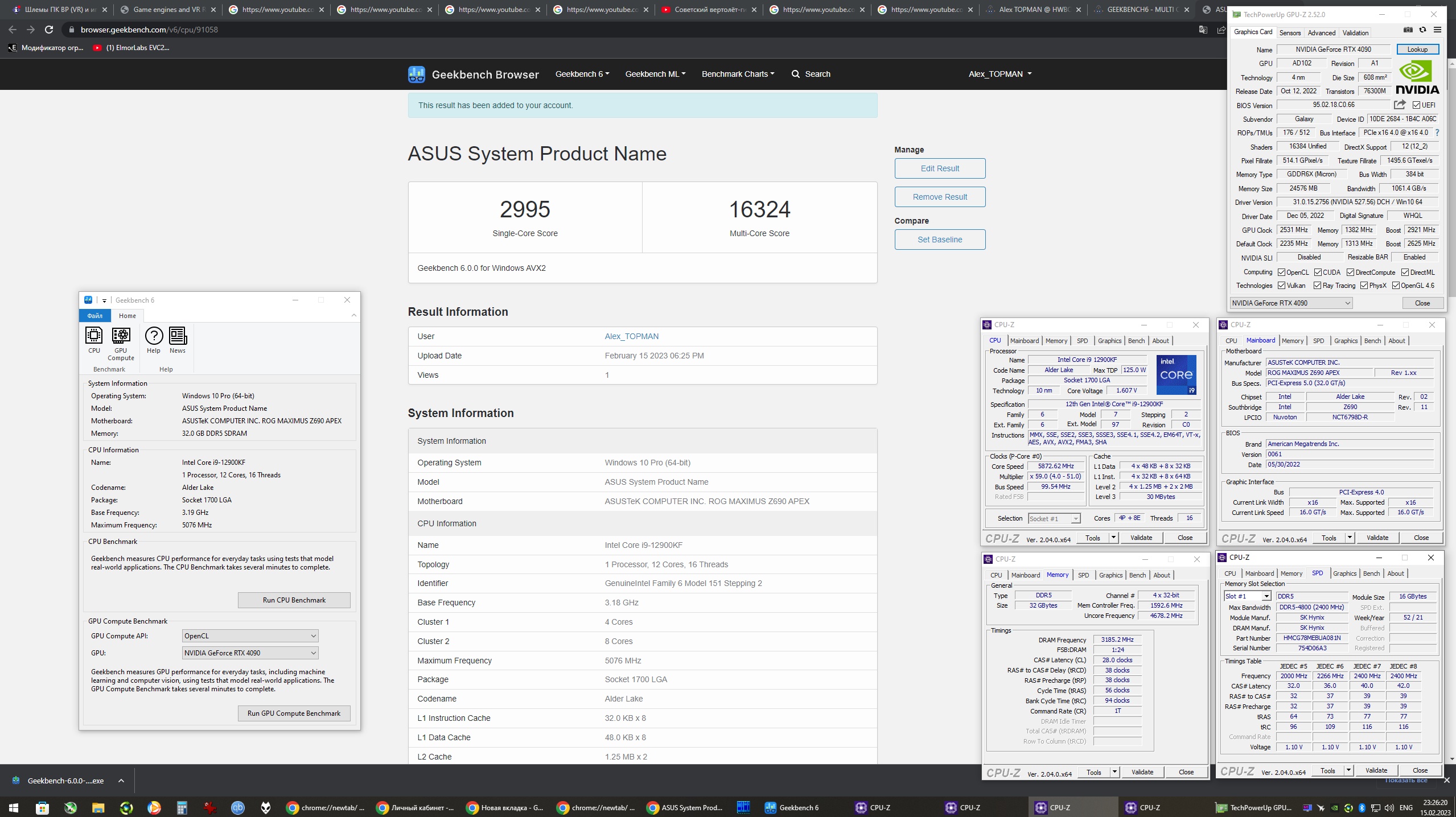Open Microsoft Store from the taskbar
The width and height of the screenshot is (1456, 817).
pyautogui.click(x=42, y=807)
